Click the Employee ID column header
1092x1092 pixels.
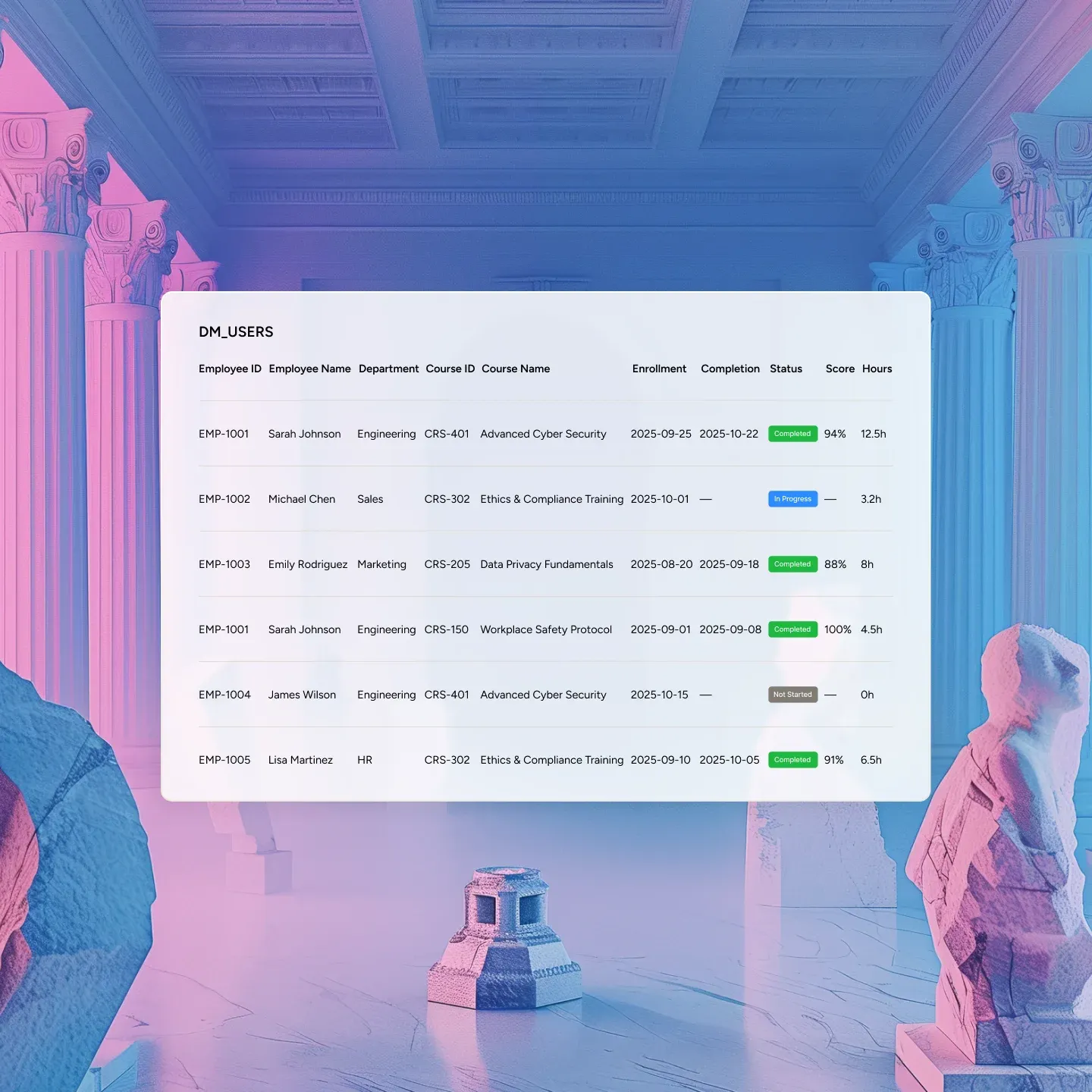point(230,369)
